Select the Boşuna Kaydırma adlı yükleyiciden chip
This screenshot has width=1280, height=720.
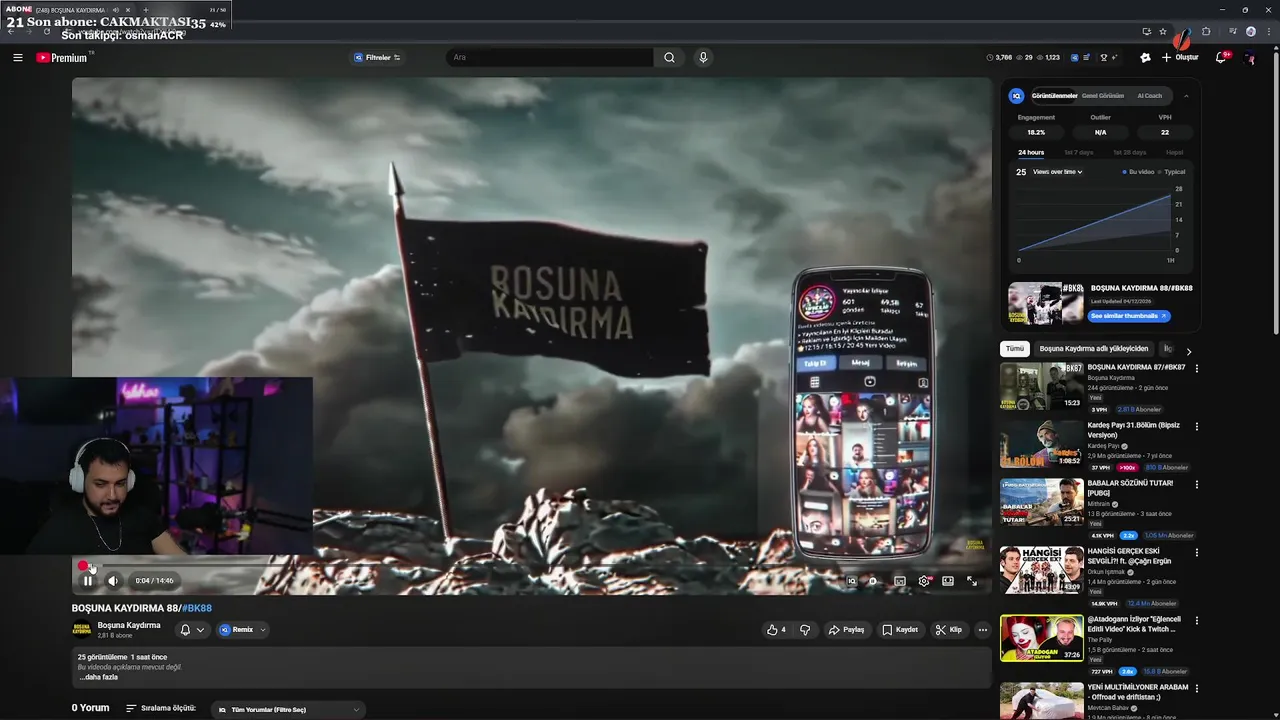[1093, 349]
